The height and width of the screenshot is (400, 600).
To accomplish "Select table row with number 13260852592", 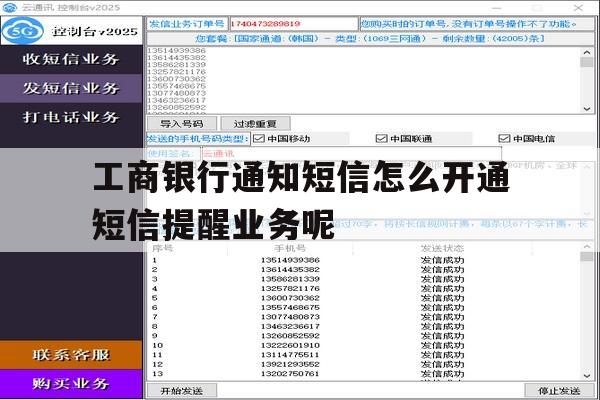I will point(364,336).
